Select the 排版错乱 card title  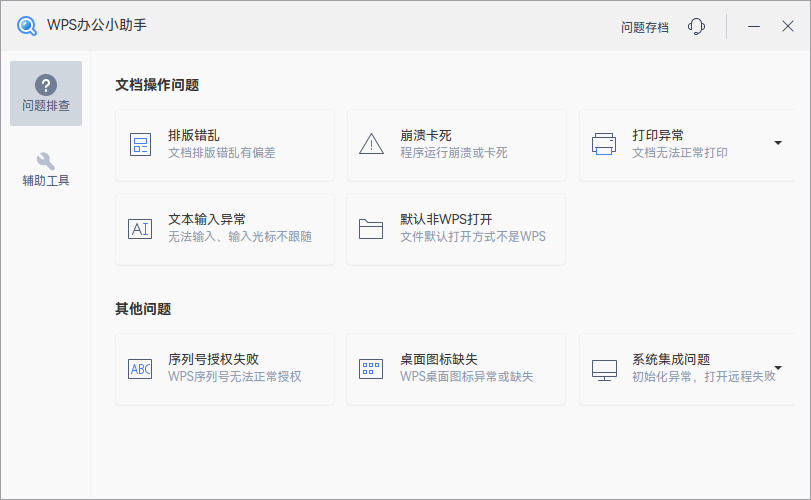tap(193, 135)
